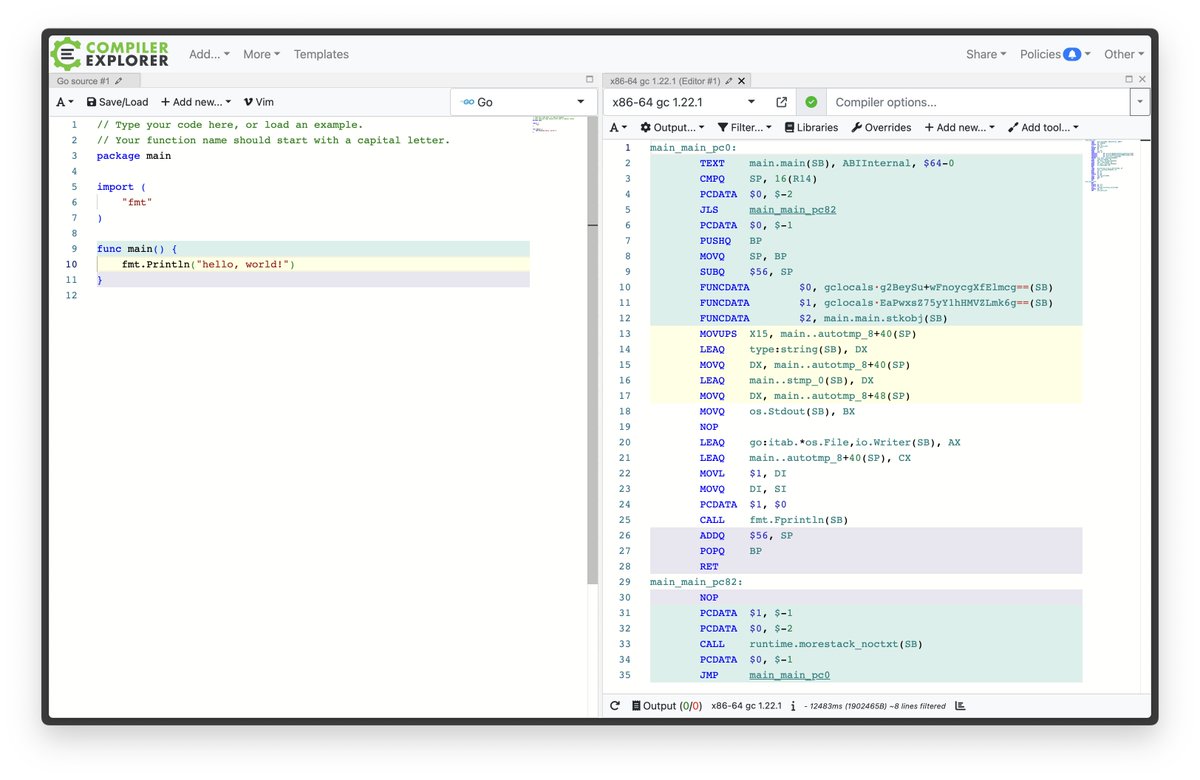This screenshot has height=780, width=1200.
Task: Toggle Vim mode
Action: pyautogui.click(x=258, y=102)
